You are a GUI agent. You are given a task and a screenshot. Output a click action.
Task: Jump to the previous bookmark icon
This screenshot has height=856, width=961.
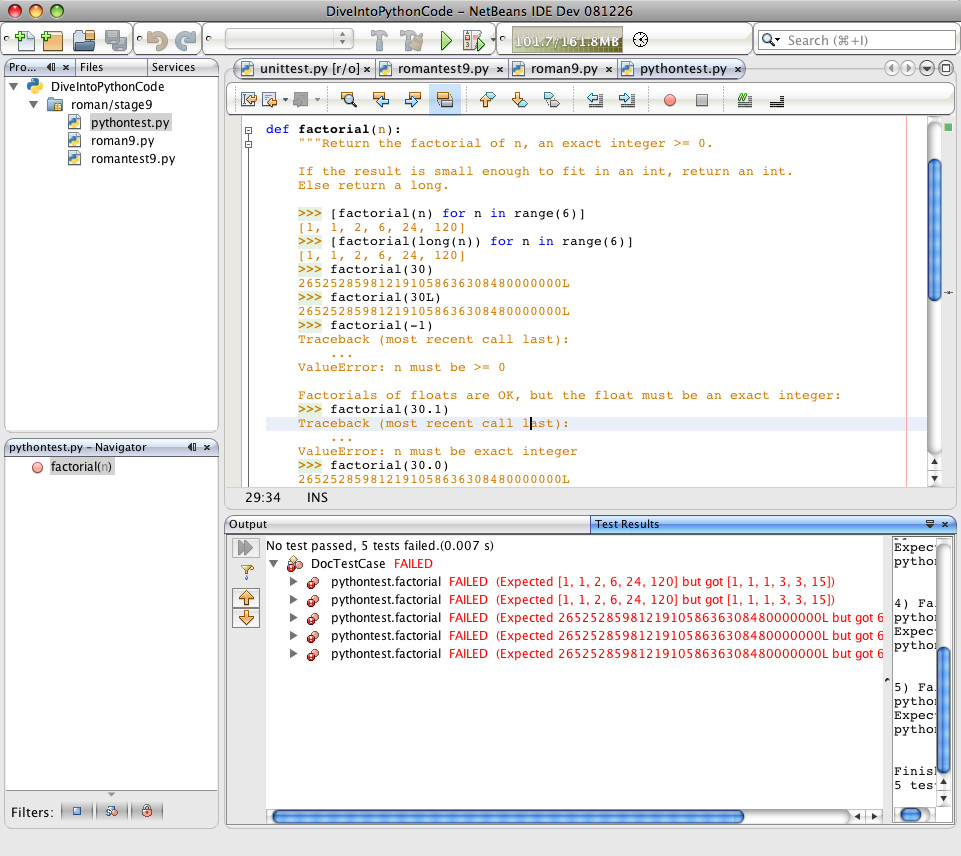pos(487,99)
